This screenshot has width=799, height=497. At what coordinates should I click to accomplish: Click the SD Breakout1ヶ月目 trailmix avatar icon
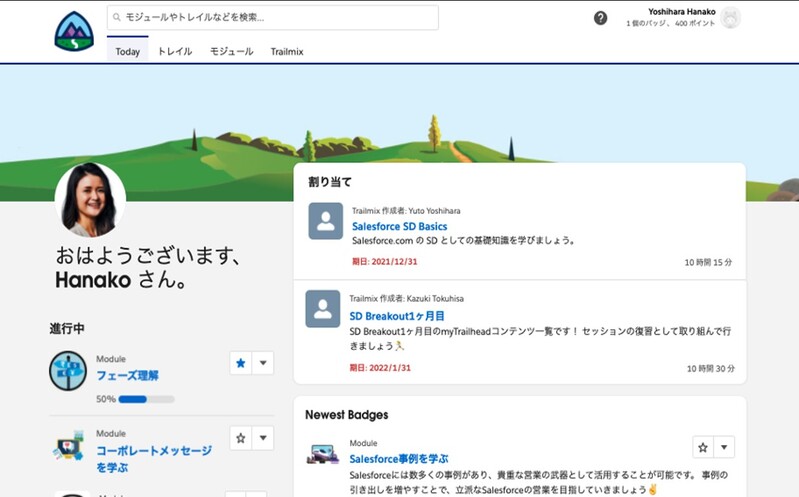(323, 309)
